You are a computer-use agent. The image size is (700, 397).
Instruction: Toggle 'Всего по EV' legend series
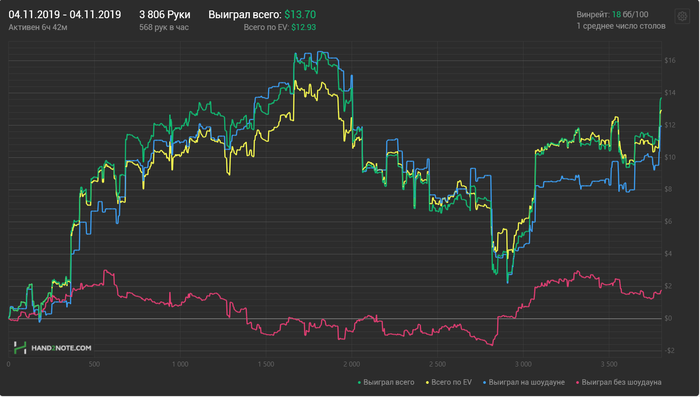(x=449, y=382)
